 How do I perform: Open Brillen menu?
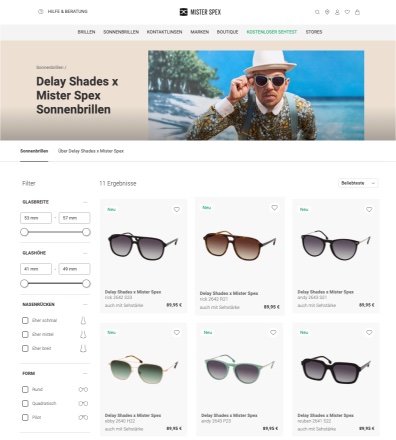[x=86, y=32]
